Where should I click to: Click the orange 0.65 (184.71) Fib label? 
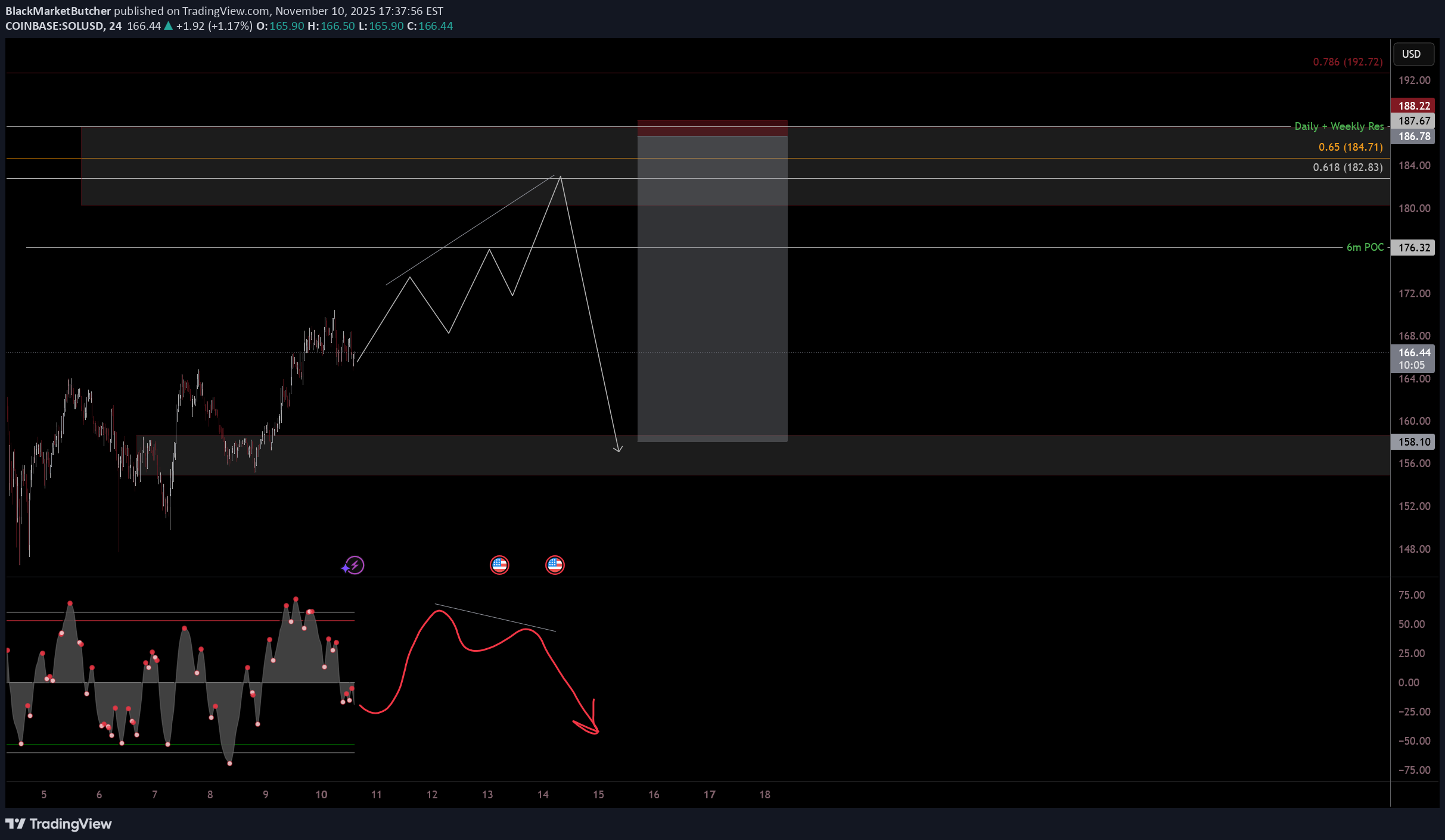point(1350,147)
